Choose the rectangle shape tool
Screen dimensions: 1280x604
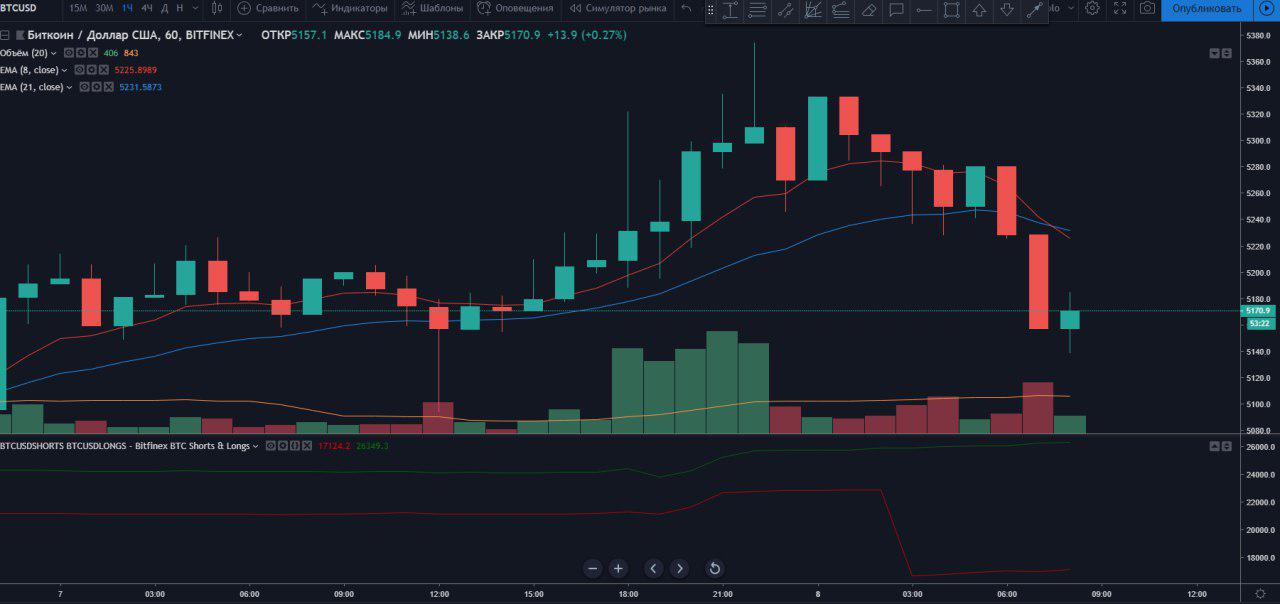(951, 10)
